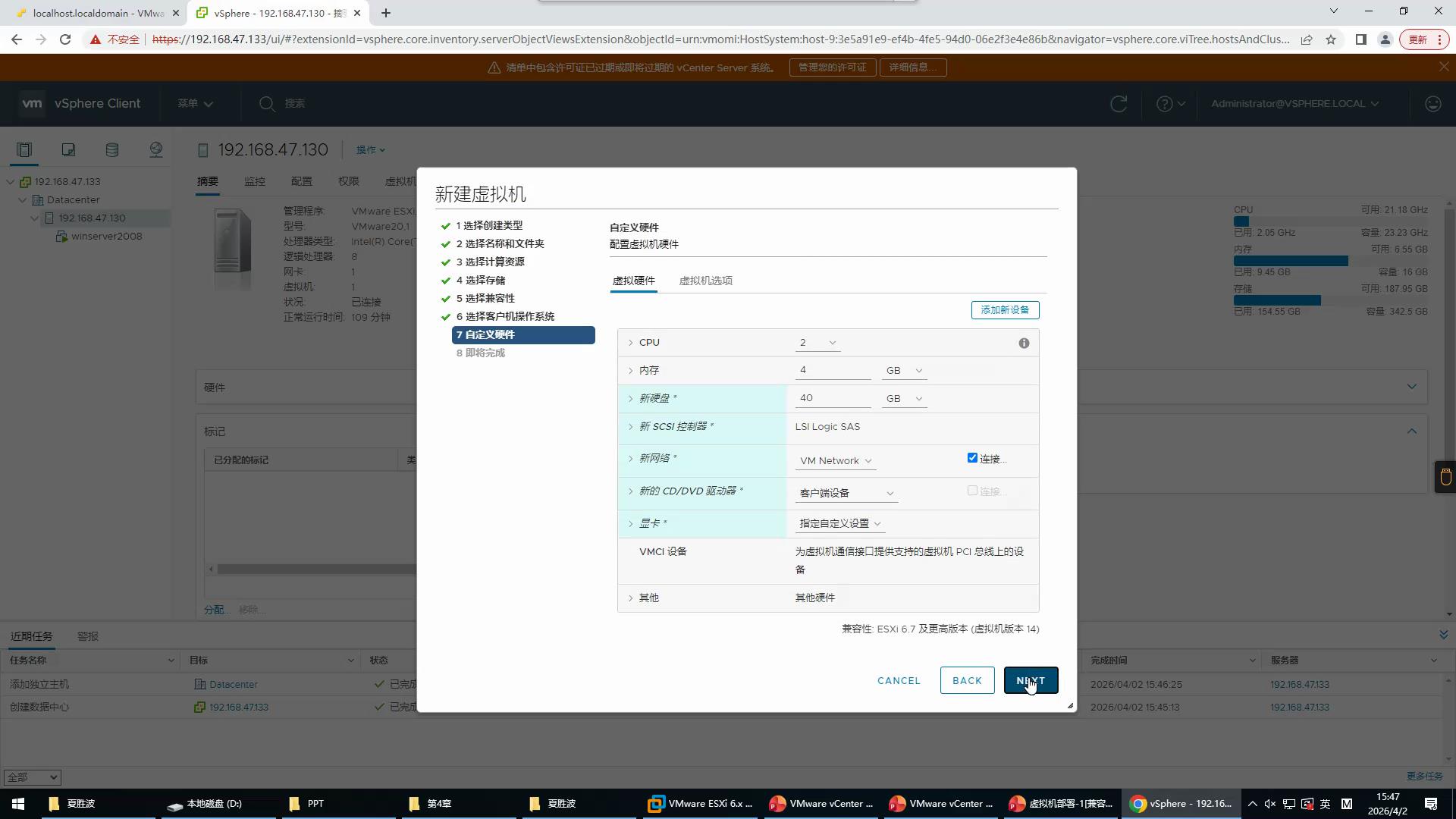This screenshot has width=1456, height=819.
Task: Open CPU count dropdown
Action: [x=817, y=343]
